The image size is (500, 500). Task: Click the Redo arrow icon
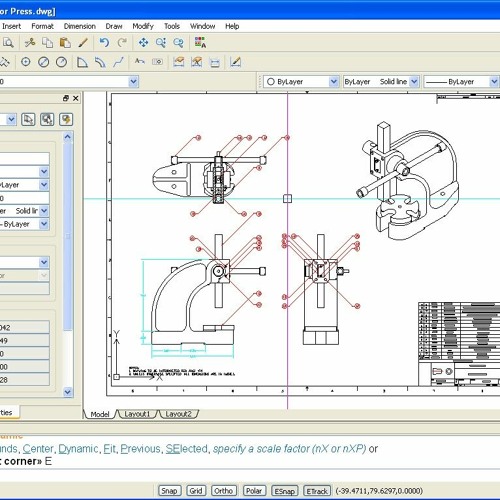click(122, 43)
